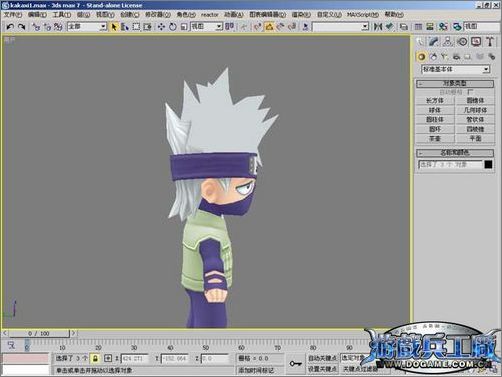Screen dimensions: 502x377
Task: Select the Geometry category icon
Action: [421, 57]
